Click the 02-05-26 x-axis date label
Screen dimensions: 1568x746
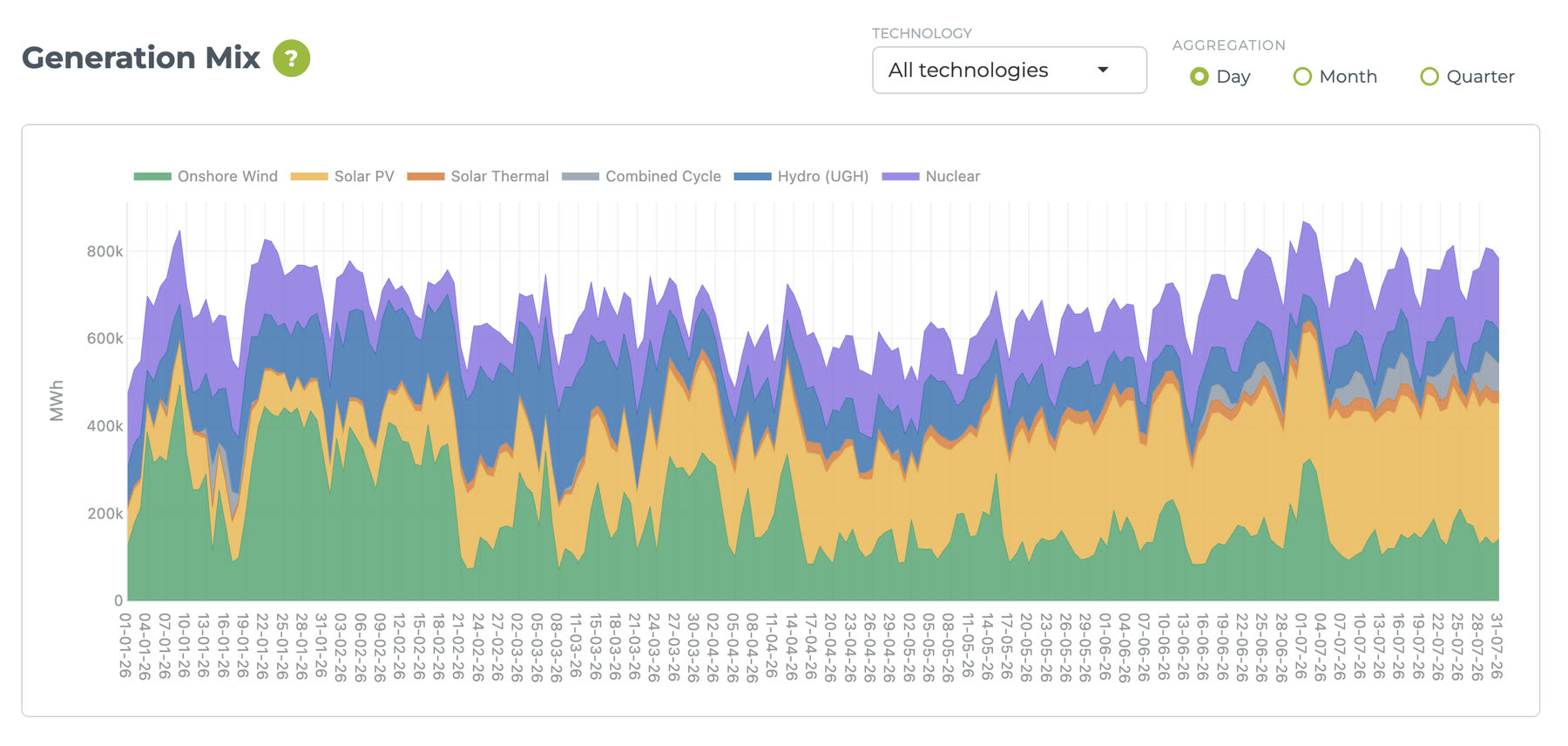909,646
